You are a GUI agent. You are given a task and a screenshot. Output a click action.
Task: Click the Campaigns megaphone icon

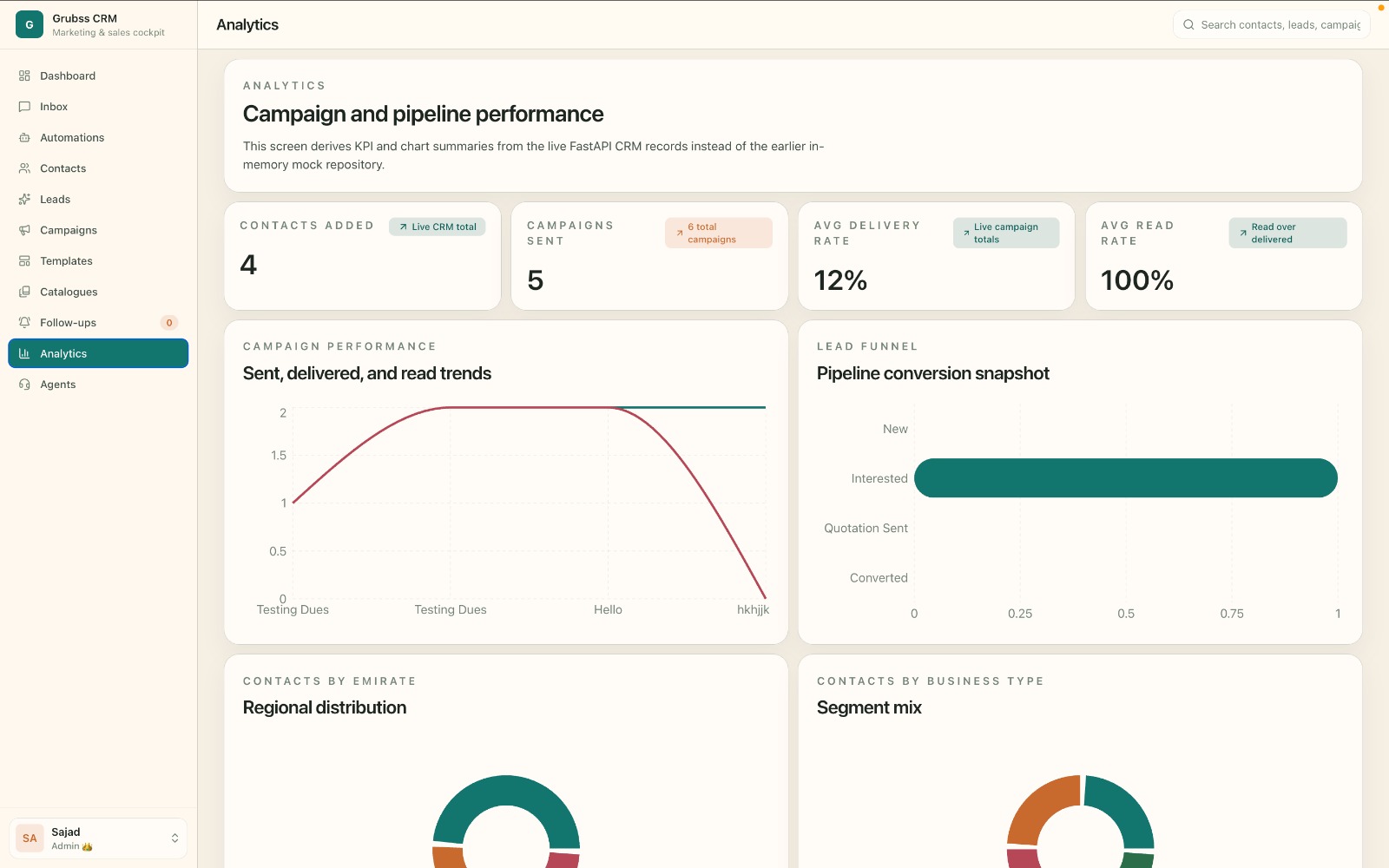click(24, 230)
